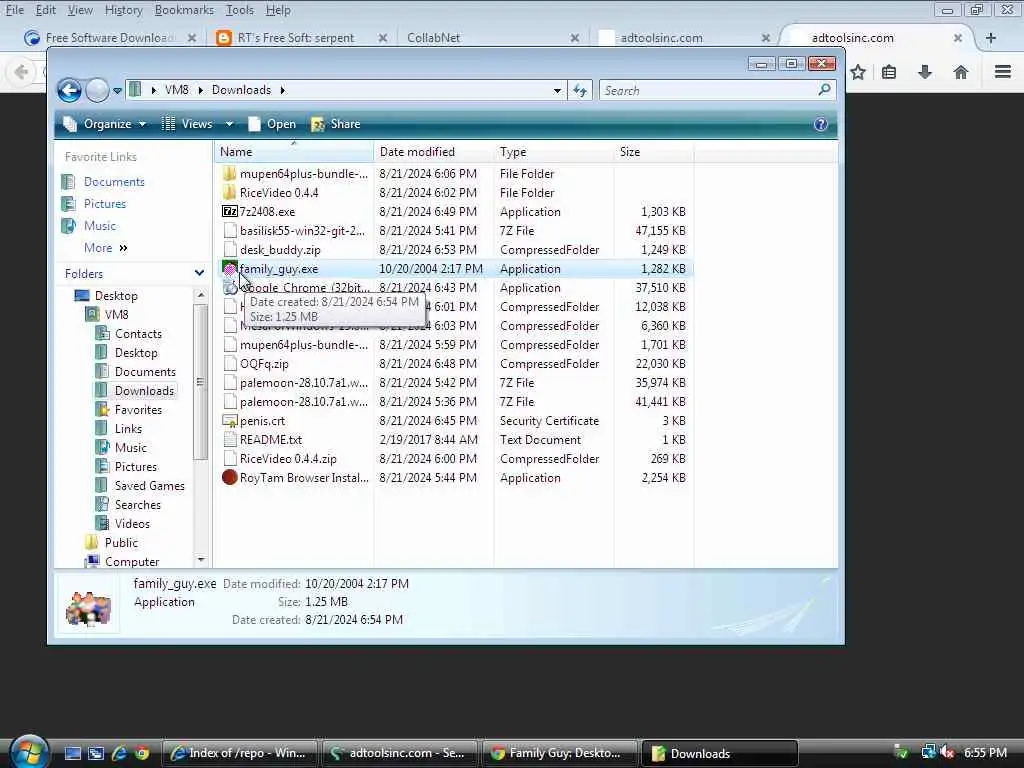
Task: Click the refresh button next to address bar
Action: click(580, 90)
